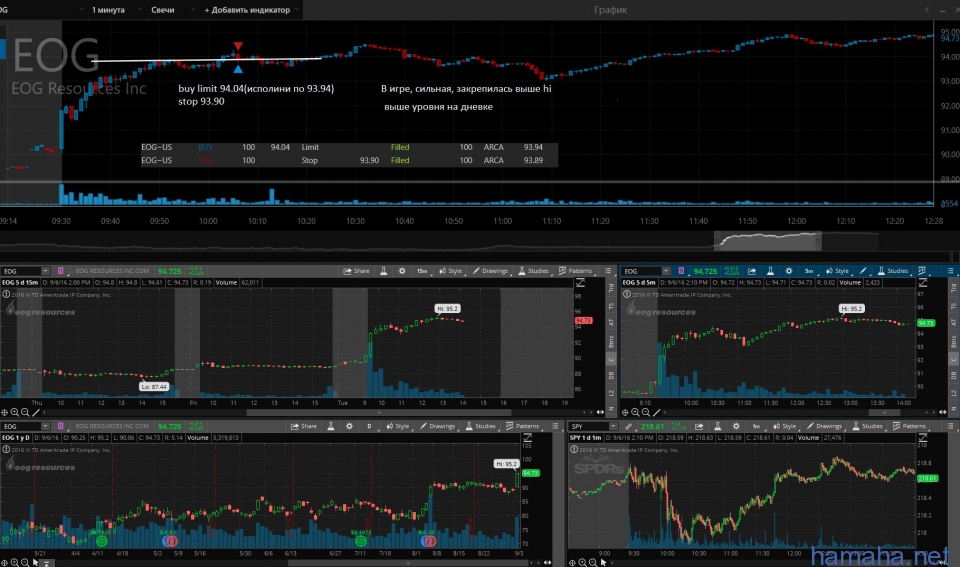Click green dividend marker near 4/11 on daily chart
Screen dimensions: 960x567
tap(102, 541)
